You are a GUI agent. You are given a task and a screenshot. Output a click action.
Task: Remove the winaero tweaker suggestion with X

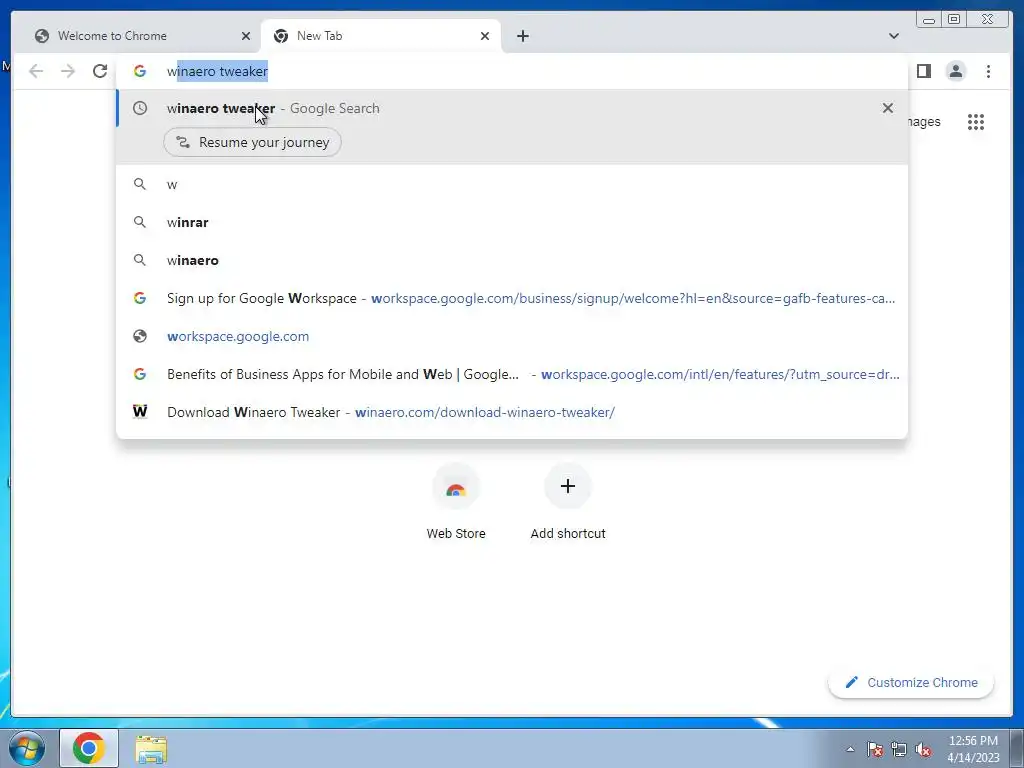pyautogui.click(x=888, y=108)
